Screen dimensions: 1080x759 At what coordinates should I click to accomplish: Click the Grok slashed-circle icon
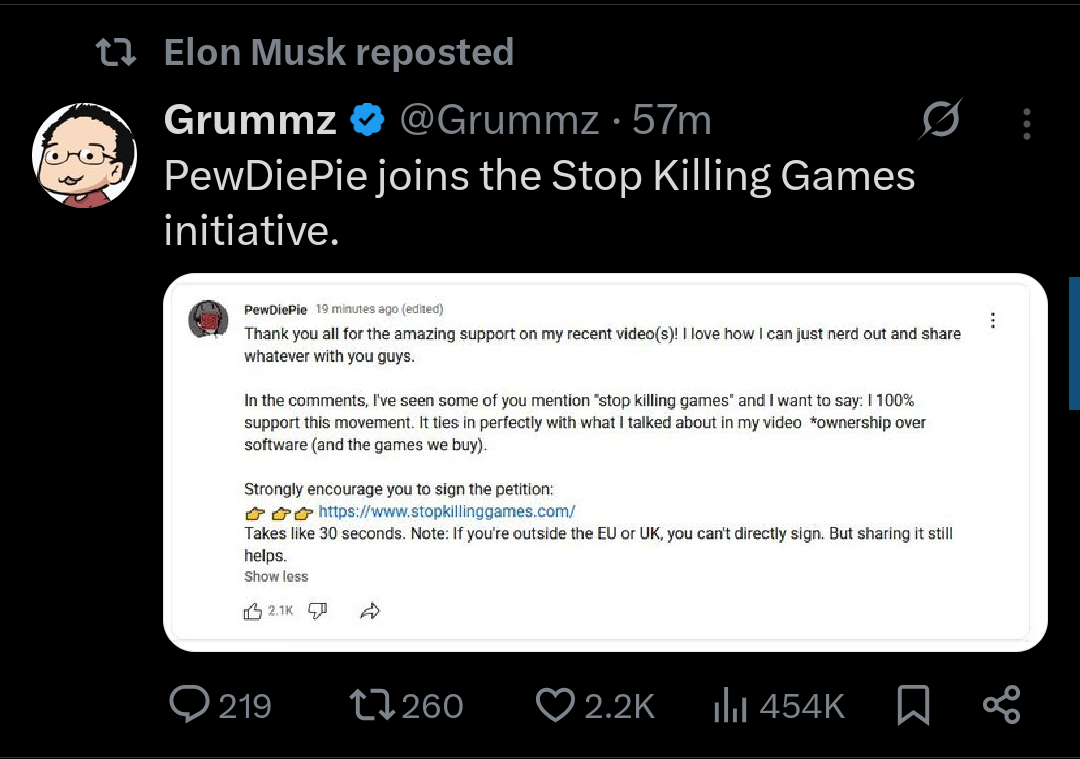click(940, 119)
